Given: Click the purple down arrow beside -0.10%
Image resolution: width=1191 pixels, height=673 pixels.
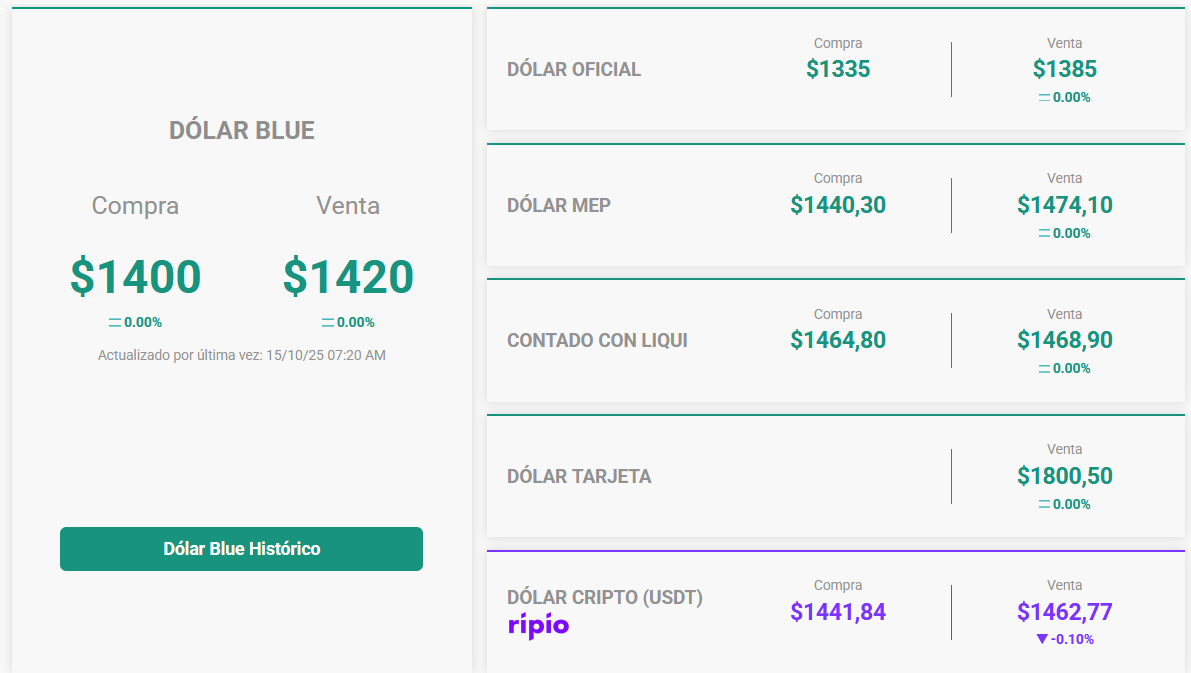Looking at the screenshot, I should point(1042,639).
